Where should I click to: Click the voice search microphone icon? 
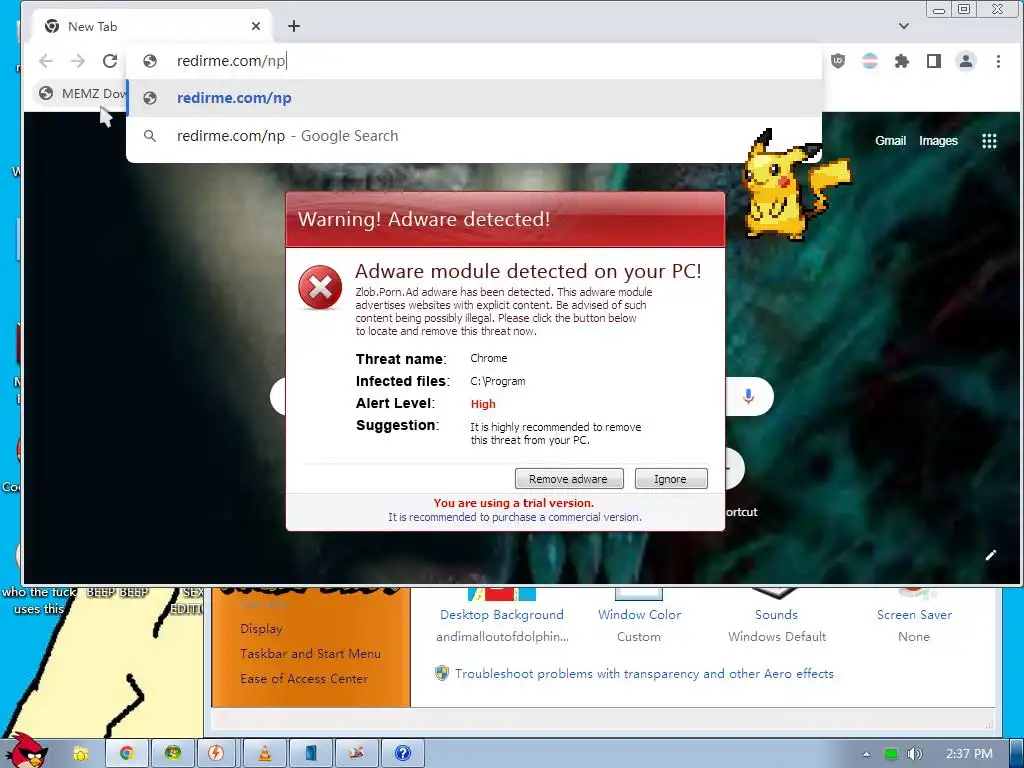tap(748, 396)
